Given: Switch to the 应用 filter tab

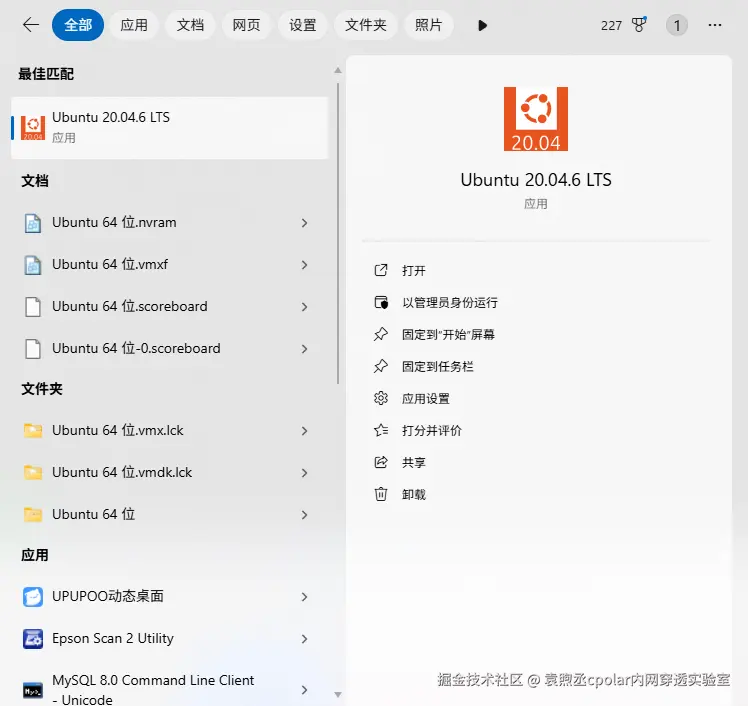Looking at the screenshot, I should click(x=134, y=25).
